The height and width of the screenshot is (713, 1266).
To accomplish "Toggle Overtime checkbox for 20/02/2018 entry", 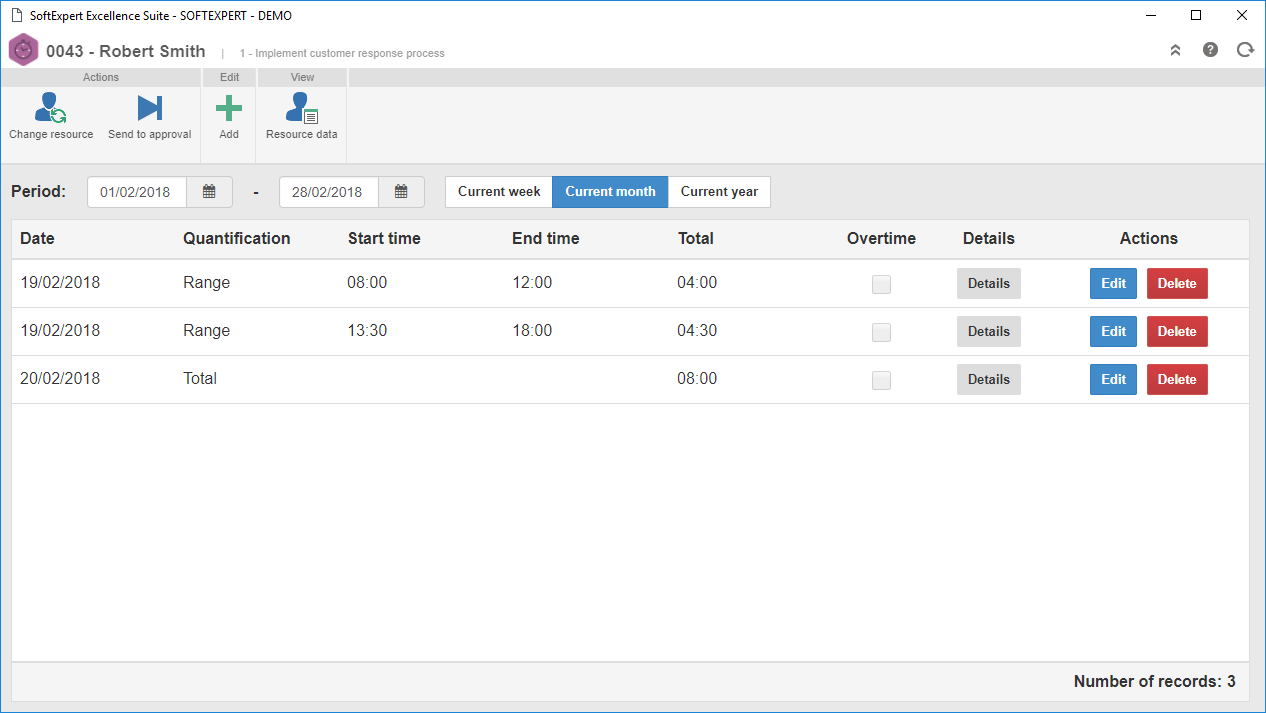I will click(x=881, y=380).
